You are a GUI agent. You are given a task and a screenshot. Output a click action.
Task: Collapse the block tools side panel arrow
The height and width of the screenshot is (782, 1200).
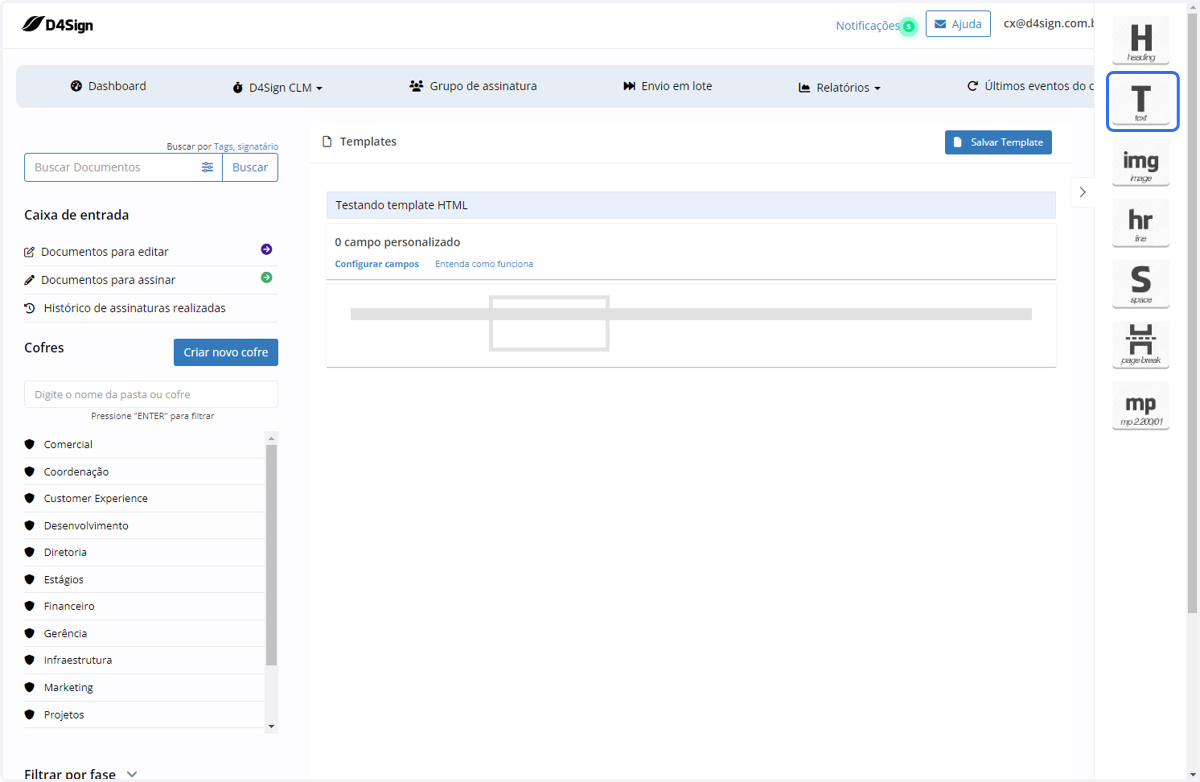[1082, 192]
